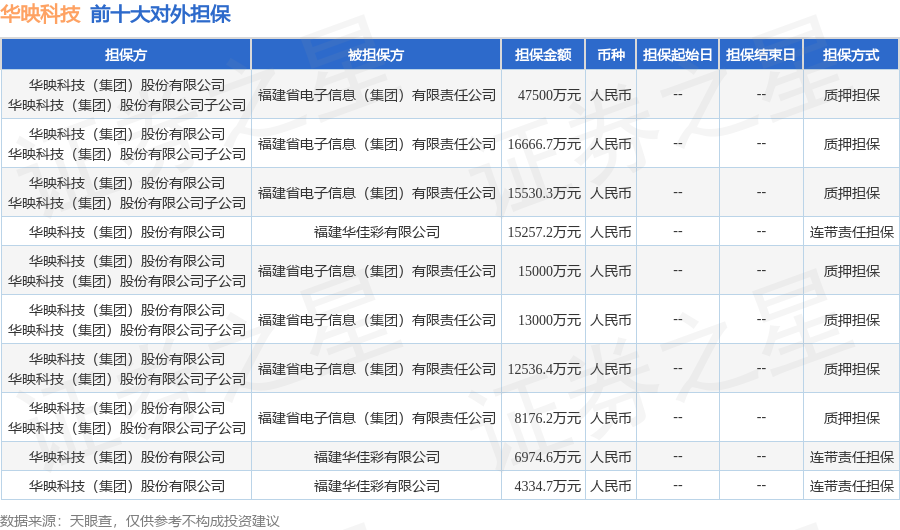Click the 担保方式 column header

[x=851, y=55]
